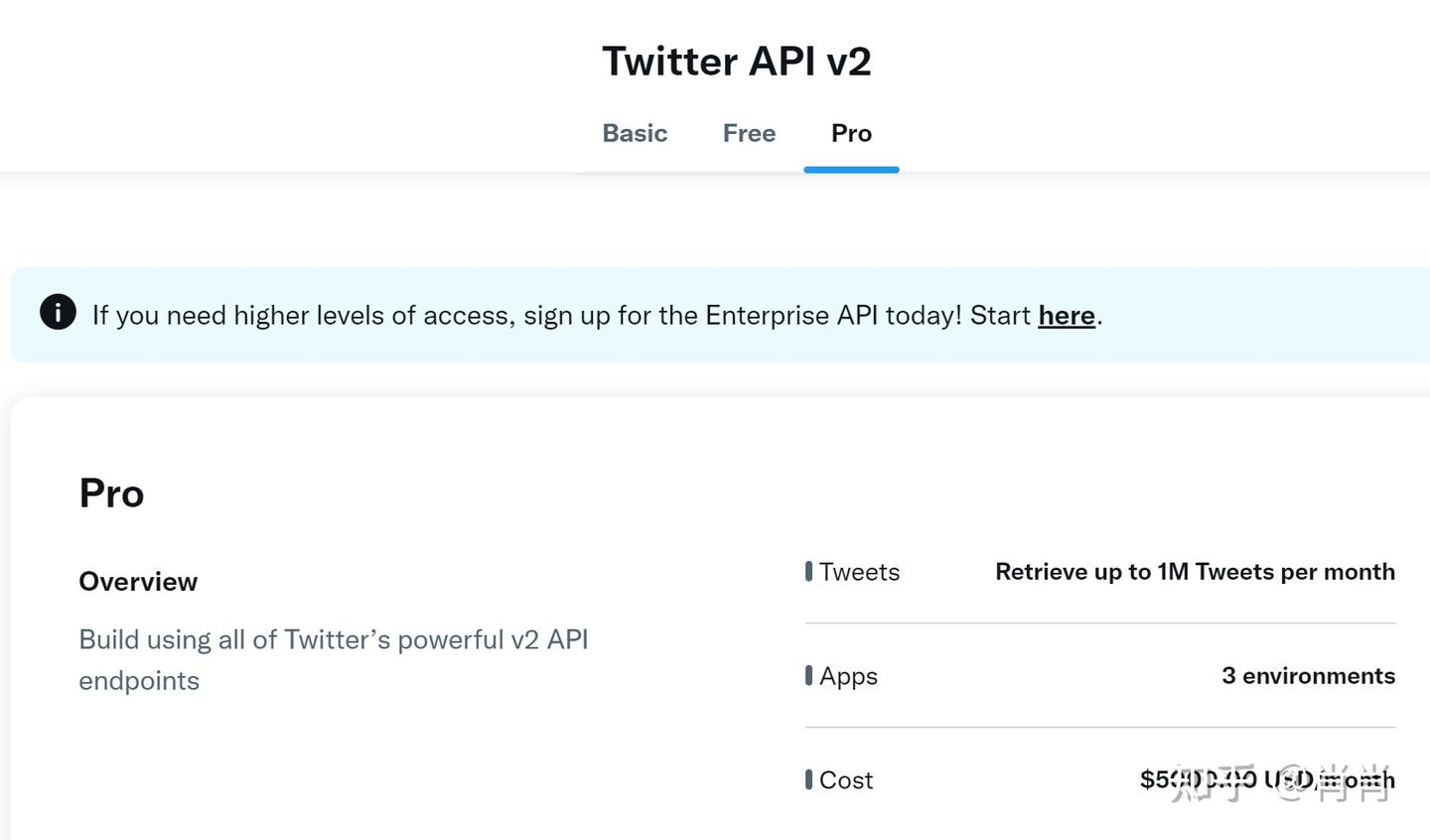Viewport: 1430px width, 840px height.
Task: Click the monthly USD cost value
Action: pos(1266,780)
